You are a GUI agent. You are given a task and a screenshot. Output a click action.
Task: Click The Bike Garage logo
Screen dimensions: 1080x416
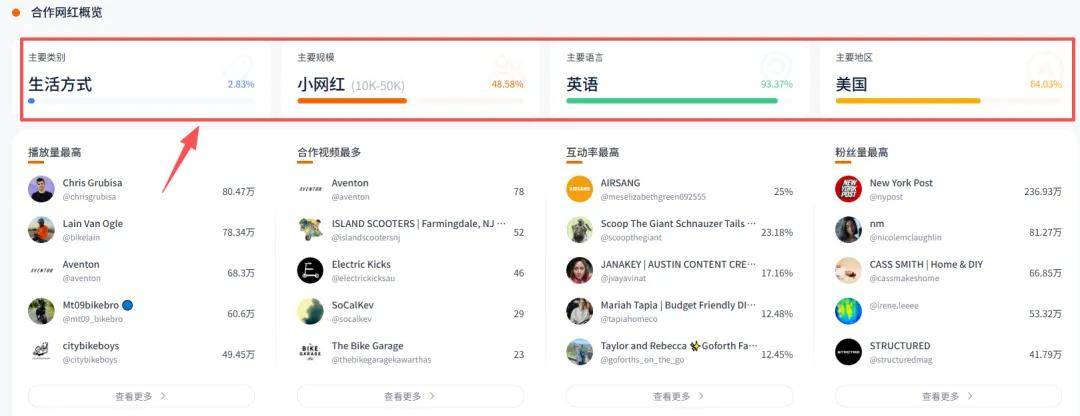[x=311, y=352]
